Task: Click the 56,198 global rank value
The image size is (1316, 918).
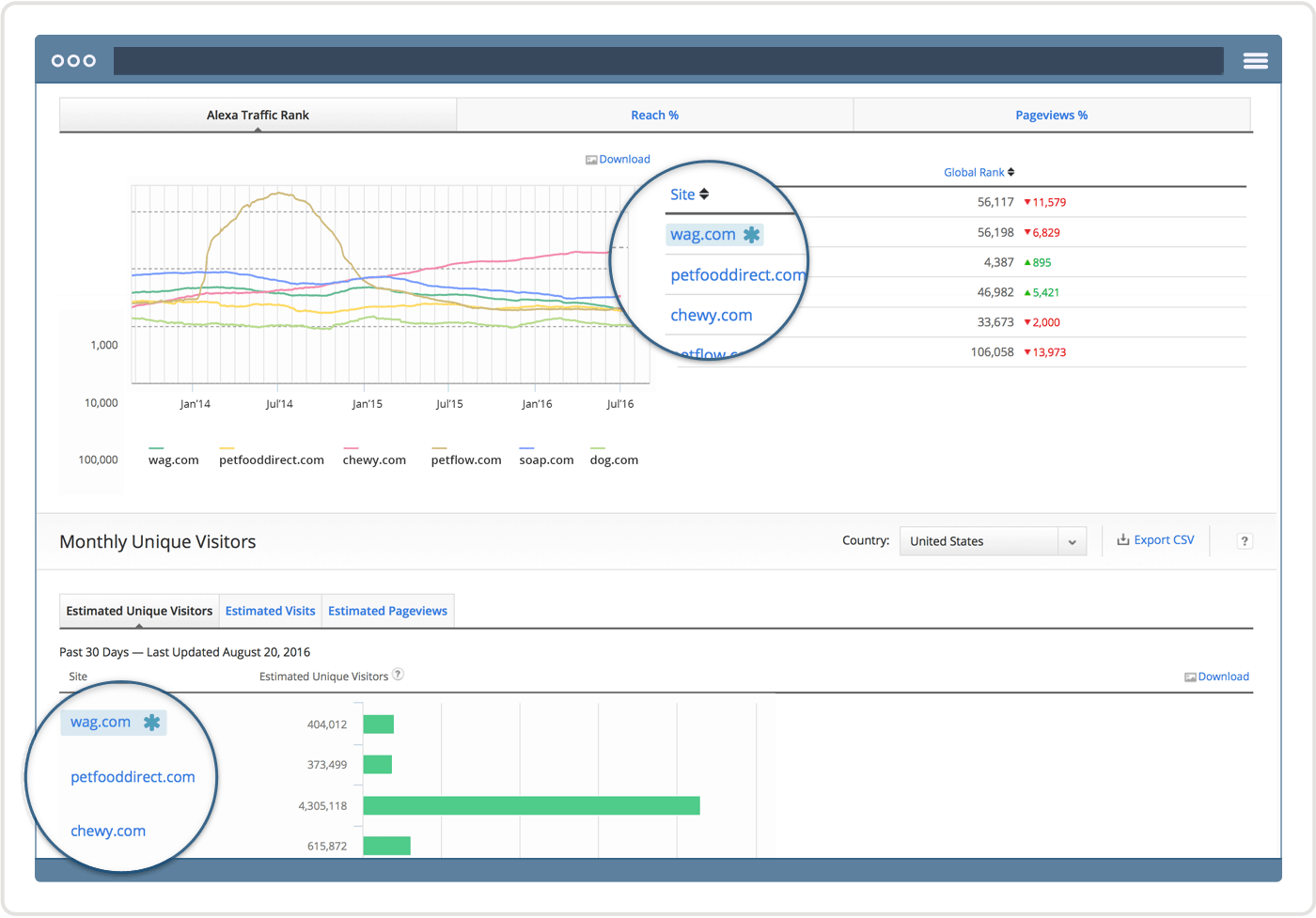Action: tap(995, 232)
